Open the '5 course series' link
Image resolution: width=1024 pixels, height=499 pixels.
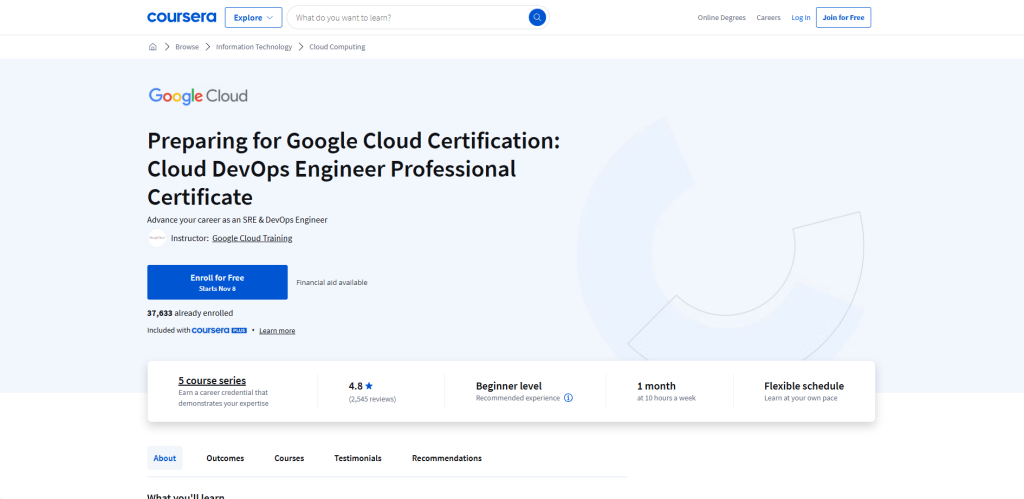(x=212, y=381)
